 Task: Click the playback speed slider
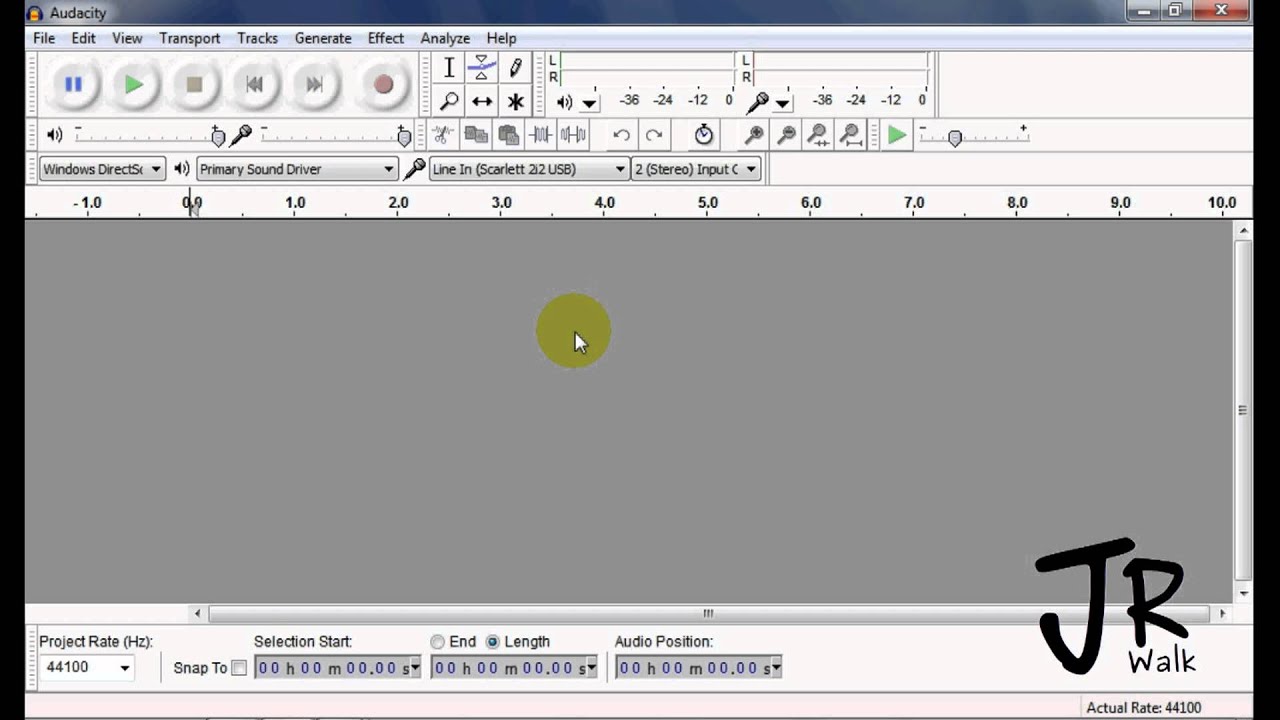975,135
